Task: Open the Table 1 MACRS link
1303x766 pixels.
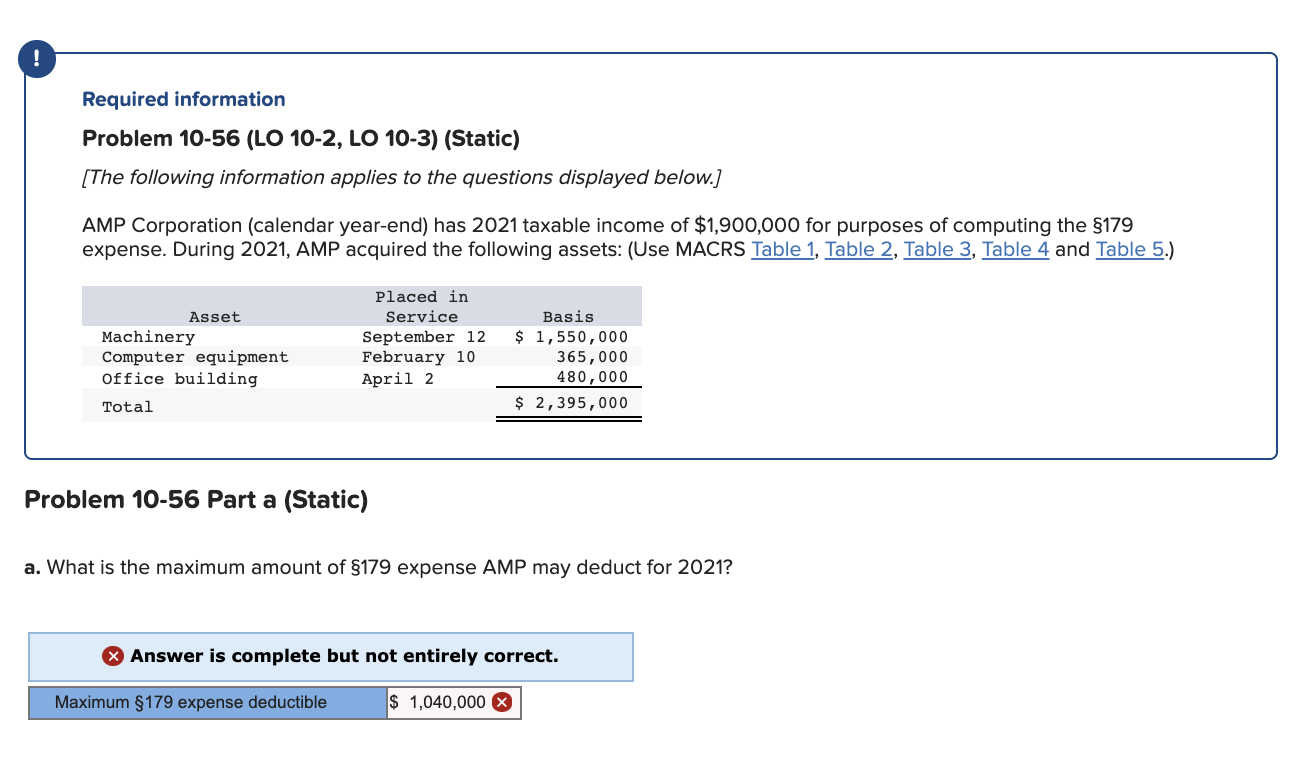Action: [x=783, y=249]
